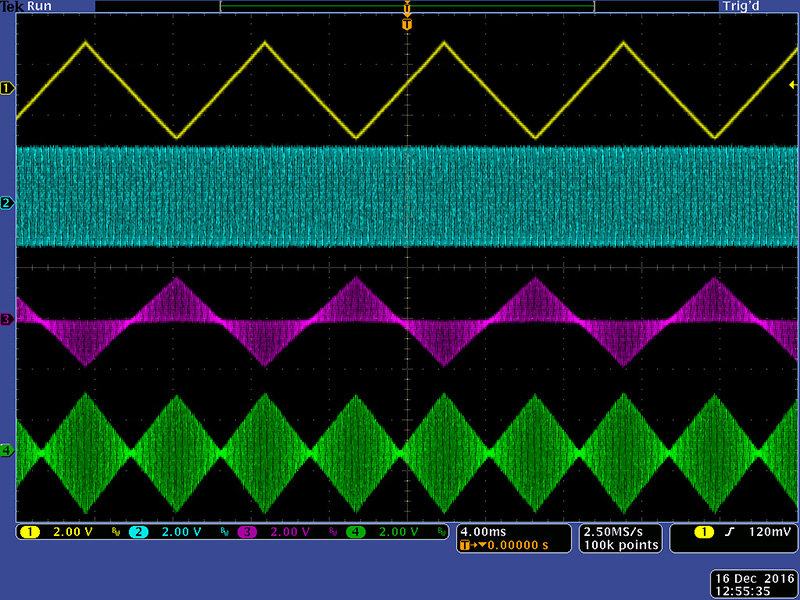The height and width of the screenshot is (600, 800).
Task: Click the channel 3 ground marker
Action: click(7, 320)
